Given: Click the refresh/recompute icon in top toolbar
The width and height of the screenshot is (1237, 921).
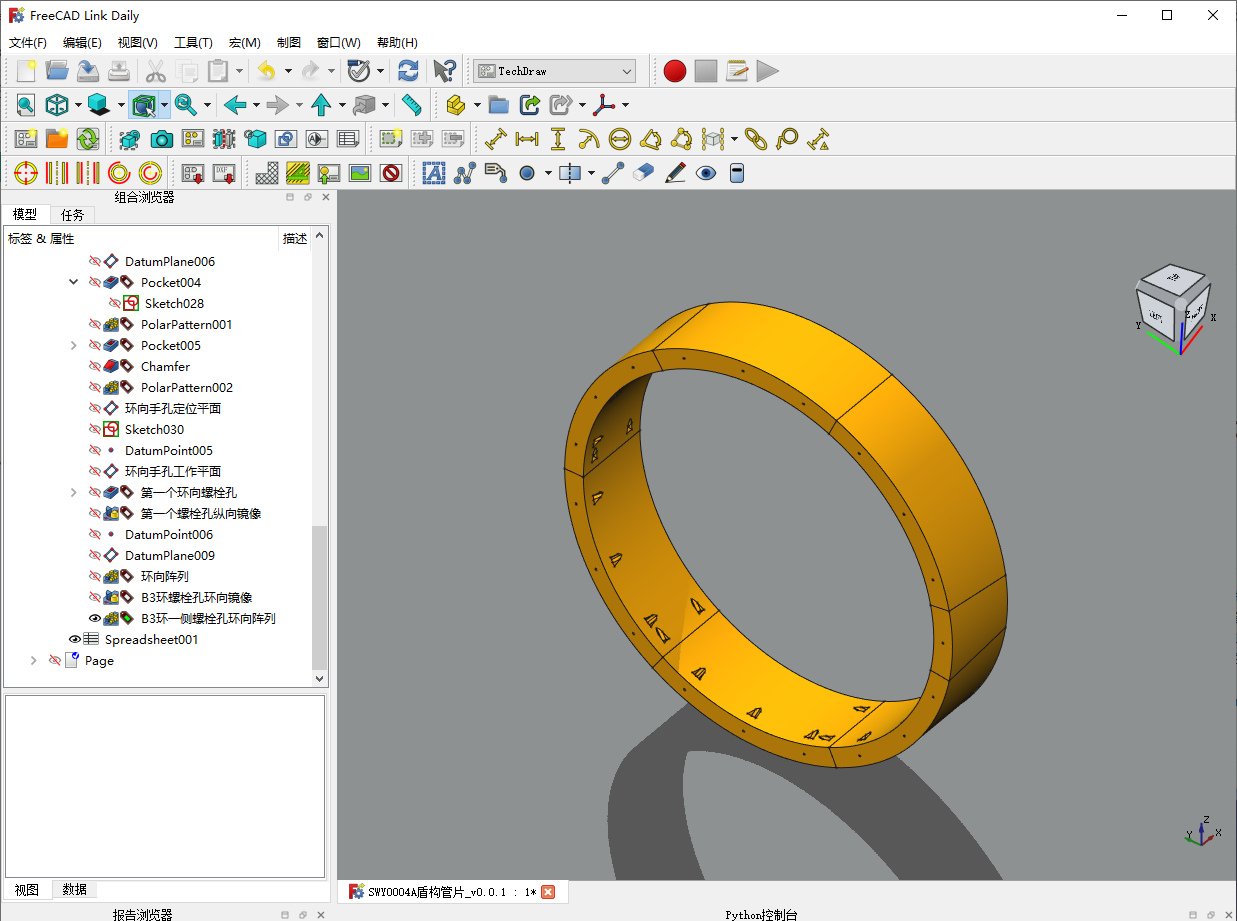Looking at the screenshot, I should pos(408,71).
